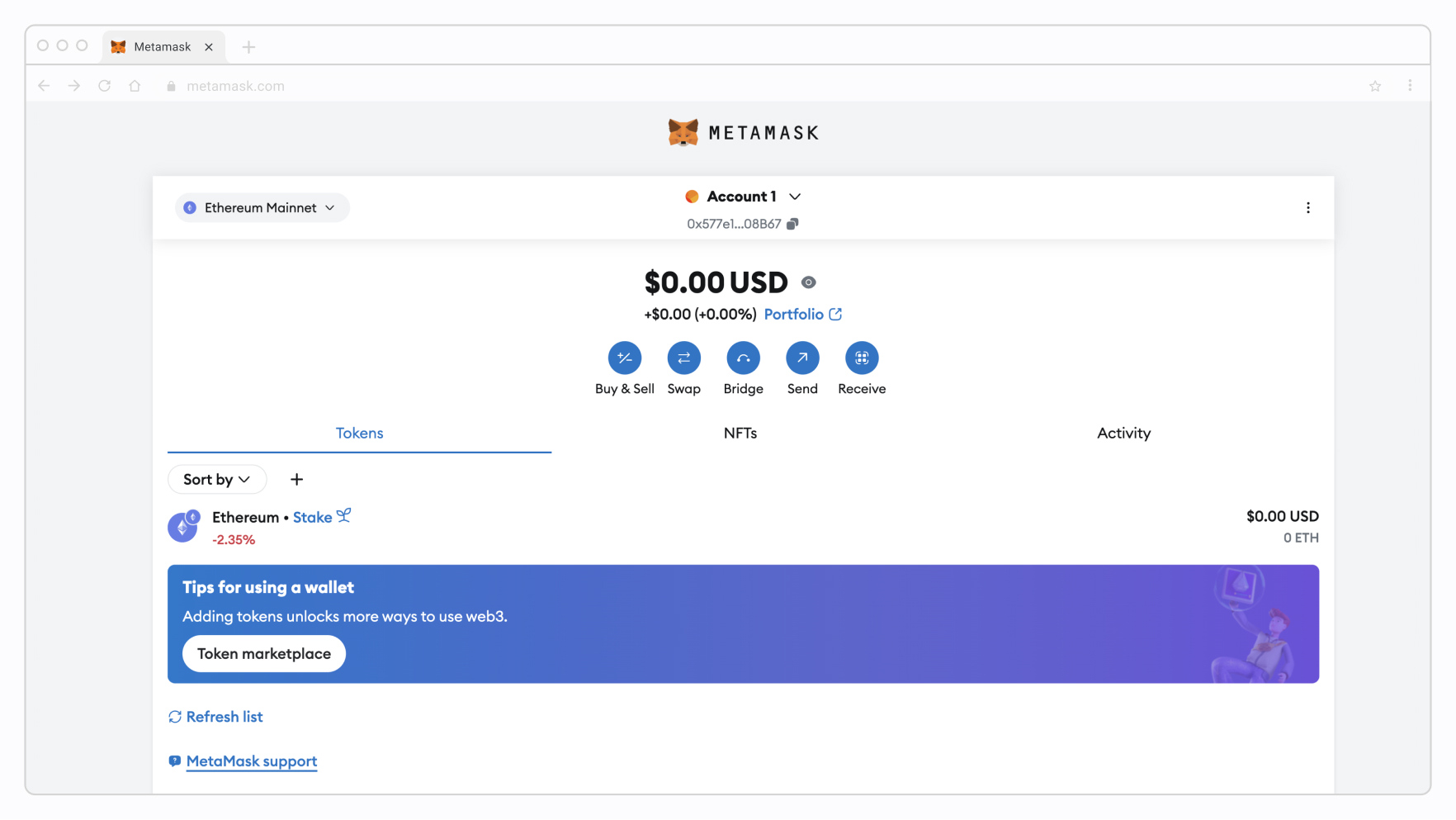The width and height of the screenshot is (1456, 820).
Task: Open the Receive QR icon
Action: point(862,358)
